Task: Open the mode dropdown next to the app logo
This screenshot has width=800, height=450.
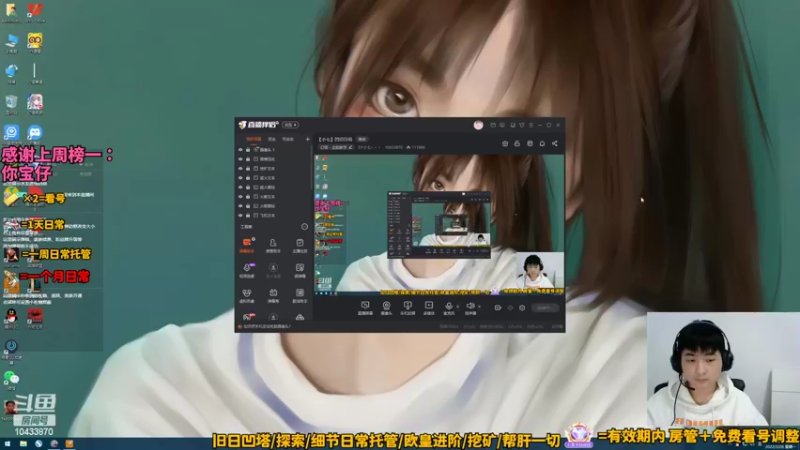Action: (291, 125)
